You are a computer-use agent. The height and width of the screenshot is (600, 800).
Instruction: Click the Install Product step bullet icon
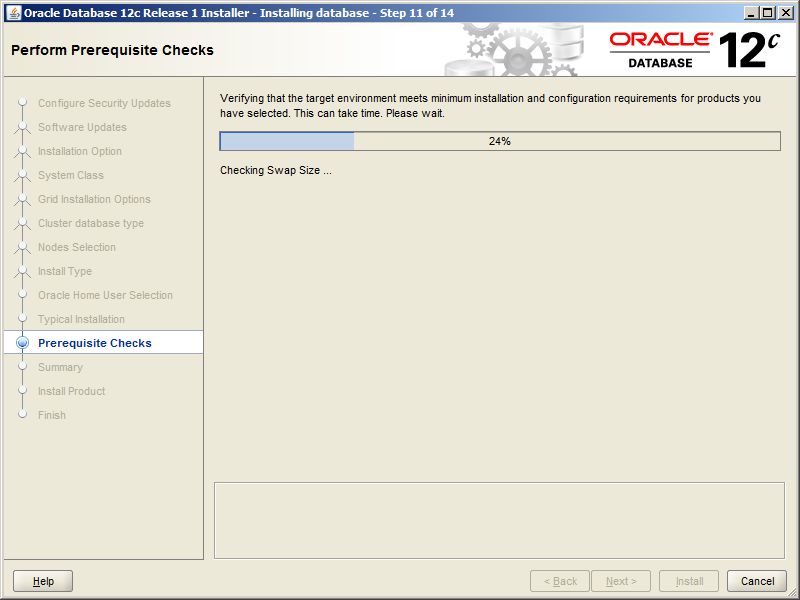tap(22, 390)
